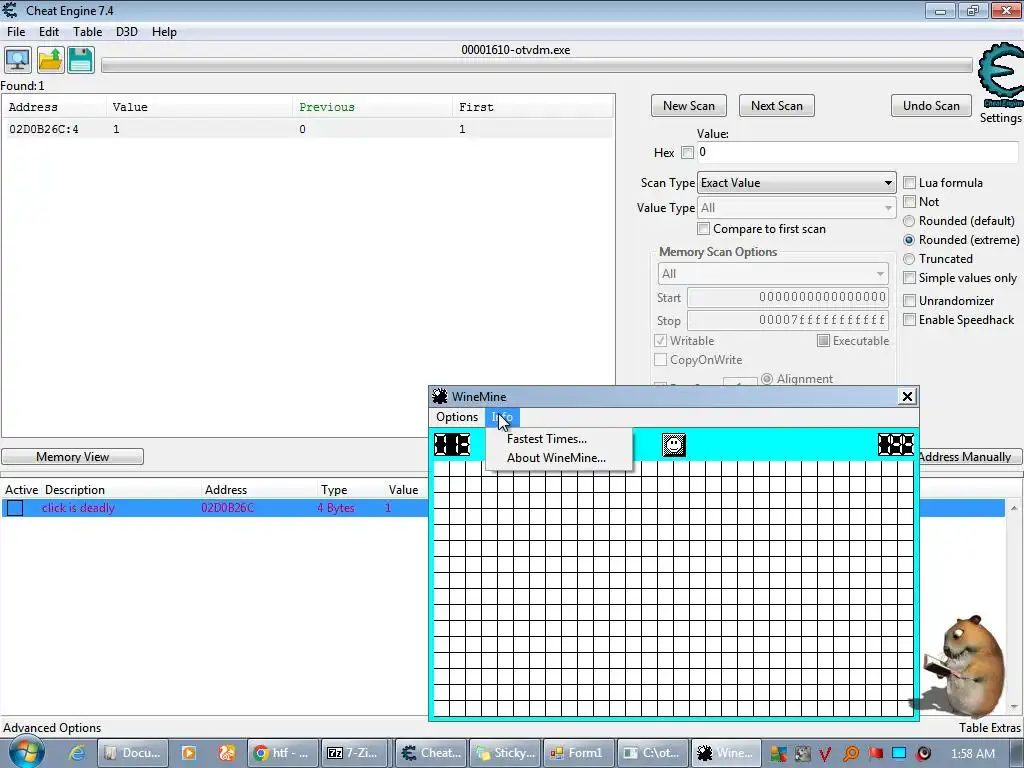Image resolution: width=1024 pixels, height=768 pixels.
Task: Click the scan progress bar
Action: (537, 65)
